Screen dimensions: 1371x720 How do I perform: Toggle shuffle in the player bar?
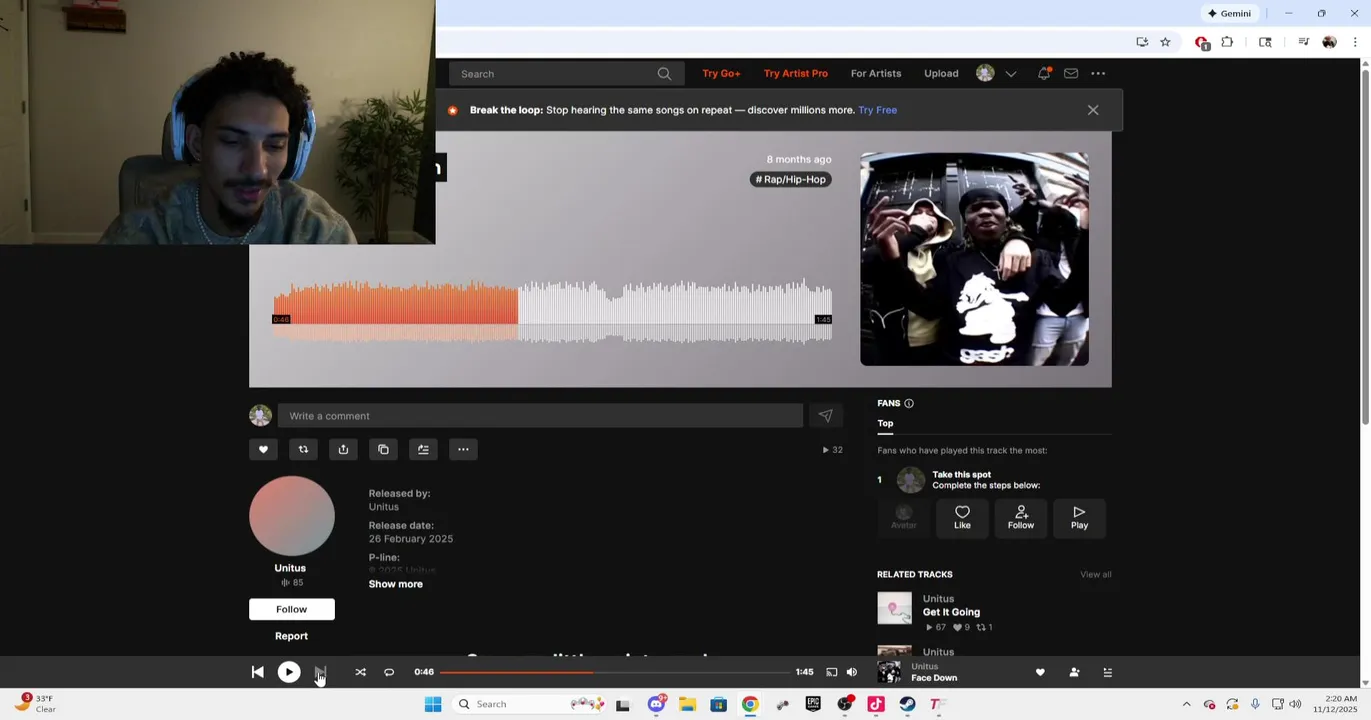(x=360, y=672)
